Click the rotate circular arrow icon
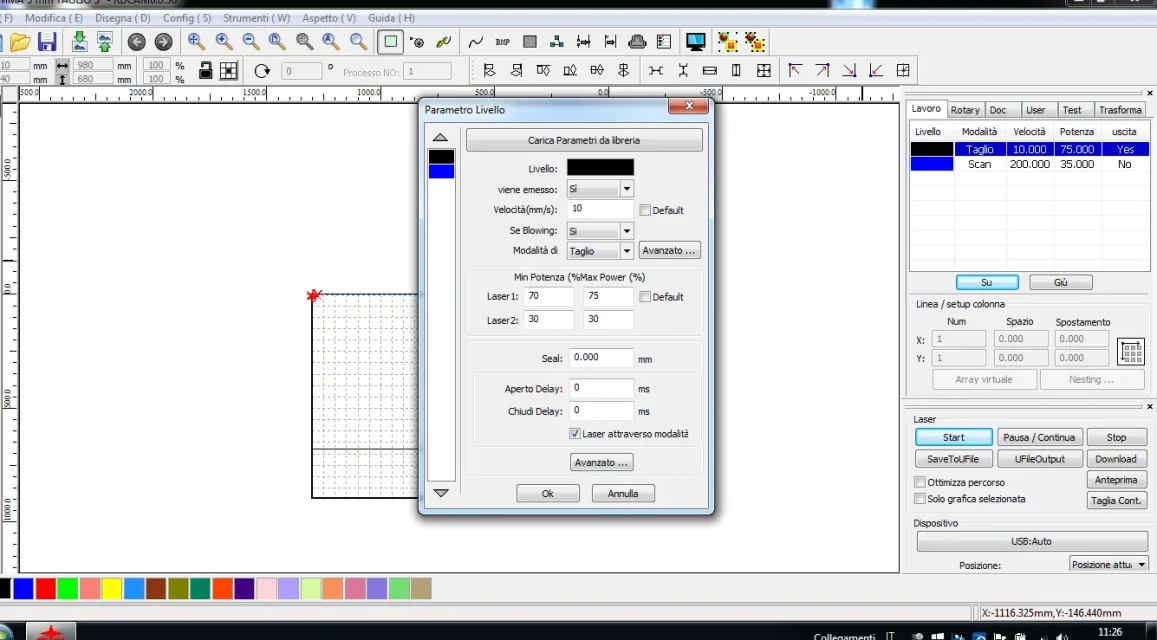Image resolution: width=1157 pixels, height=640 pixels. pyautogui.click(x=262, y=71)
